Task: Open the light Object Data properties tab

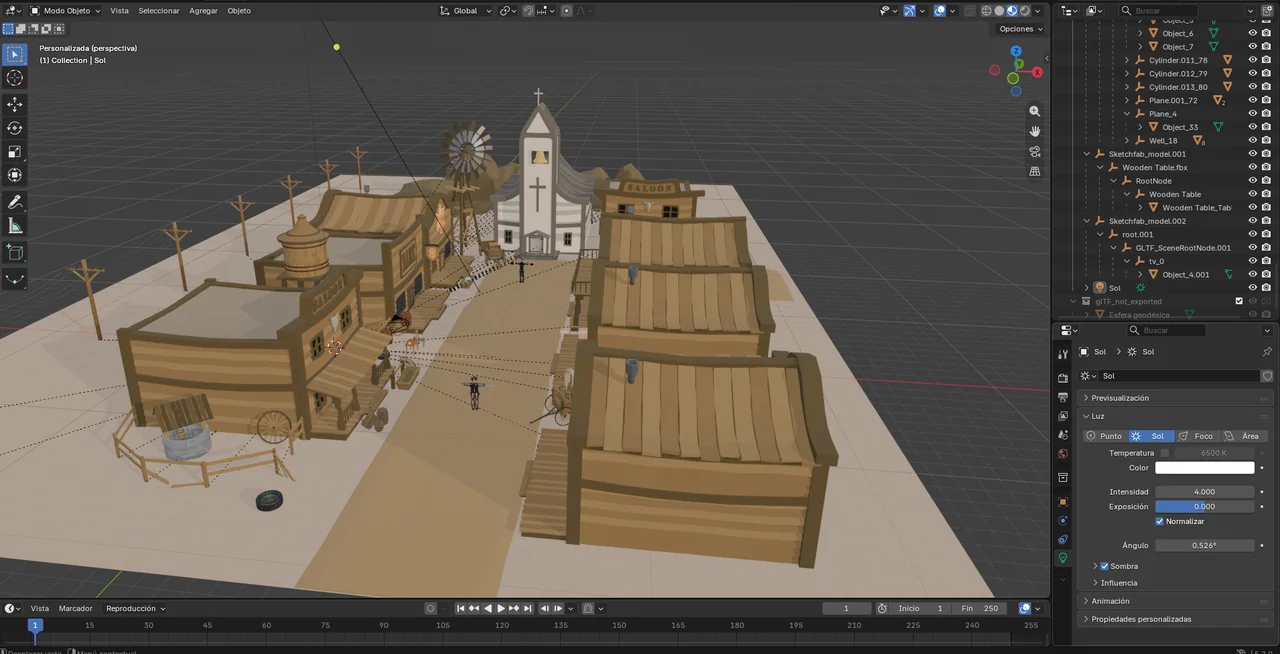Action: coord(1063,558)
